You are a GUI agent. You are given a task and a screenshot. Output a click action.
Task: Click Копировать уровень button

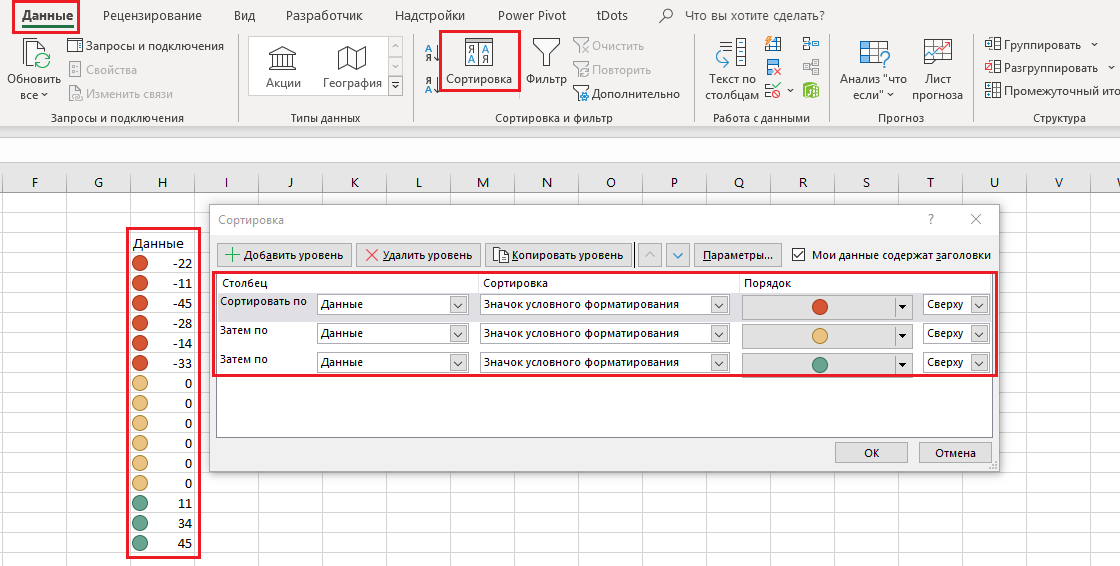point(559,255)
